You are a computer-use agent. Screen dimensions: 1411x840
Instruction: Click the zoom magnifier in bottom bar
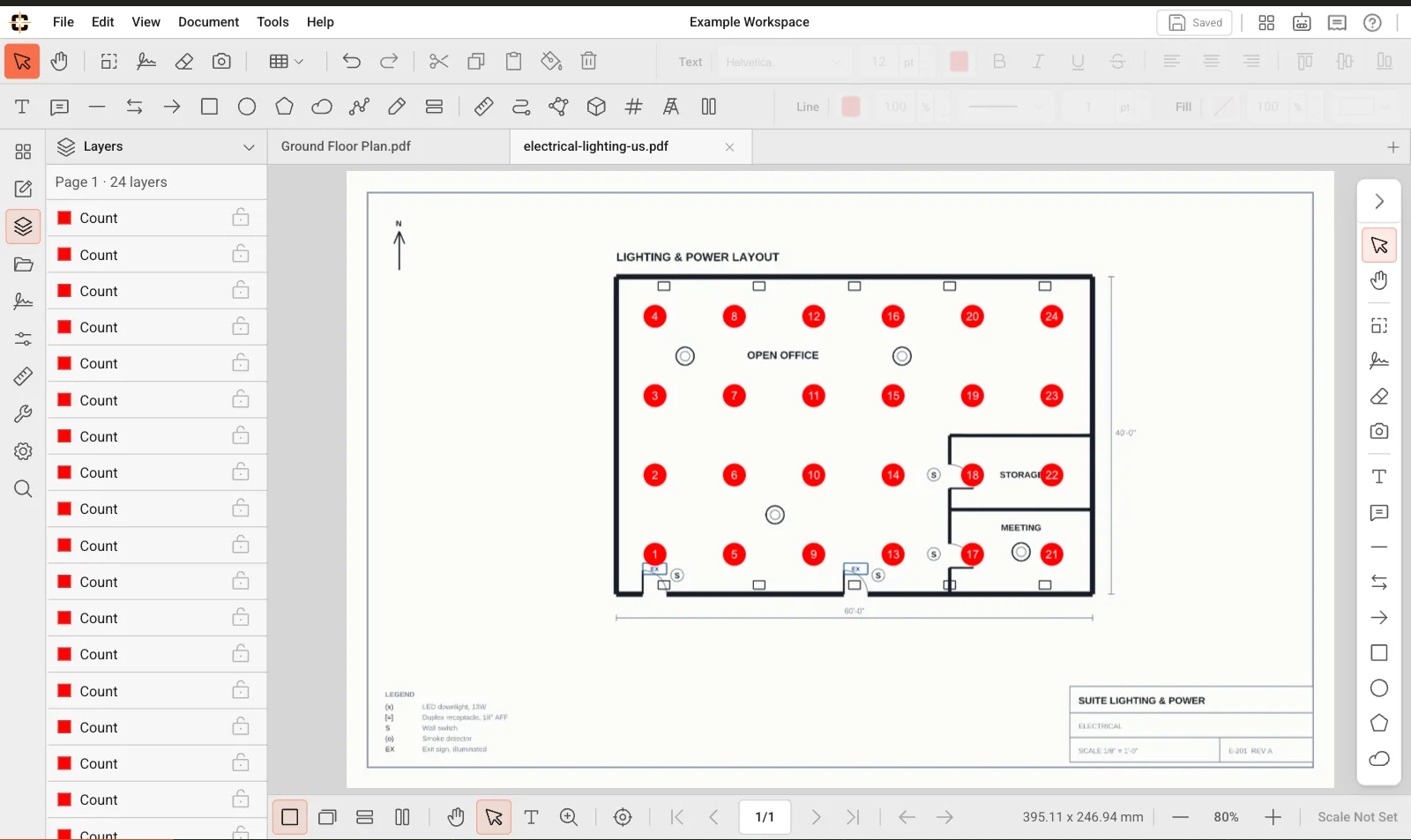pyautogui.click(x=569, y=817)
